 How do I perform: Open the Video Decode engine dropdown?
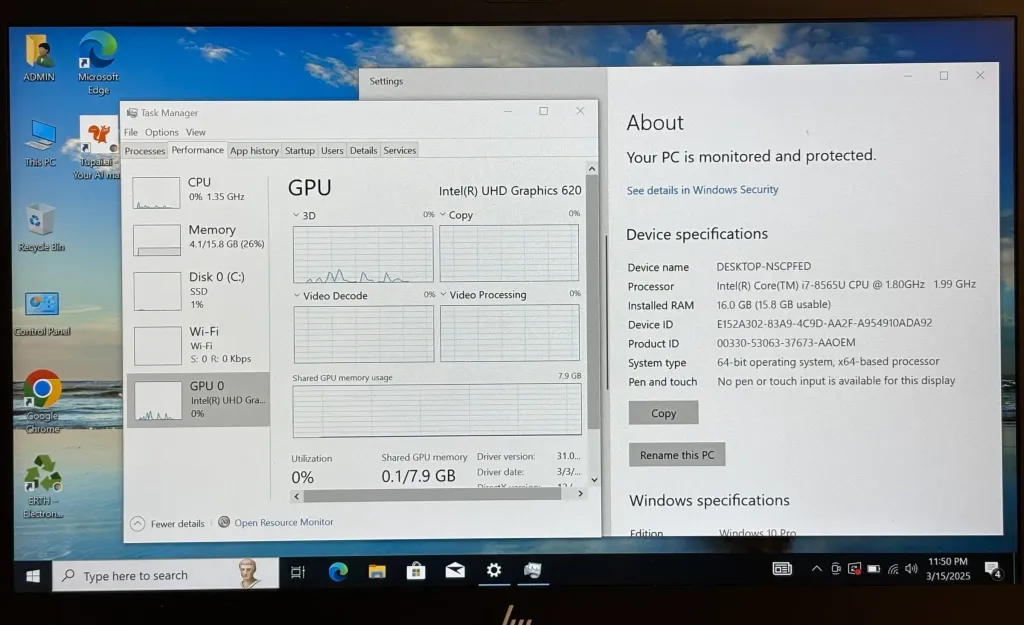pos(297,296)
